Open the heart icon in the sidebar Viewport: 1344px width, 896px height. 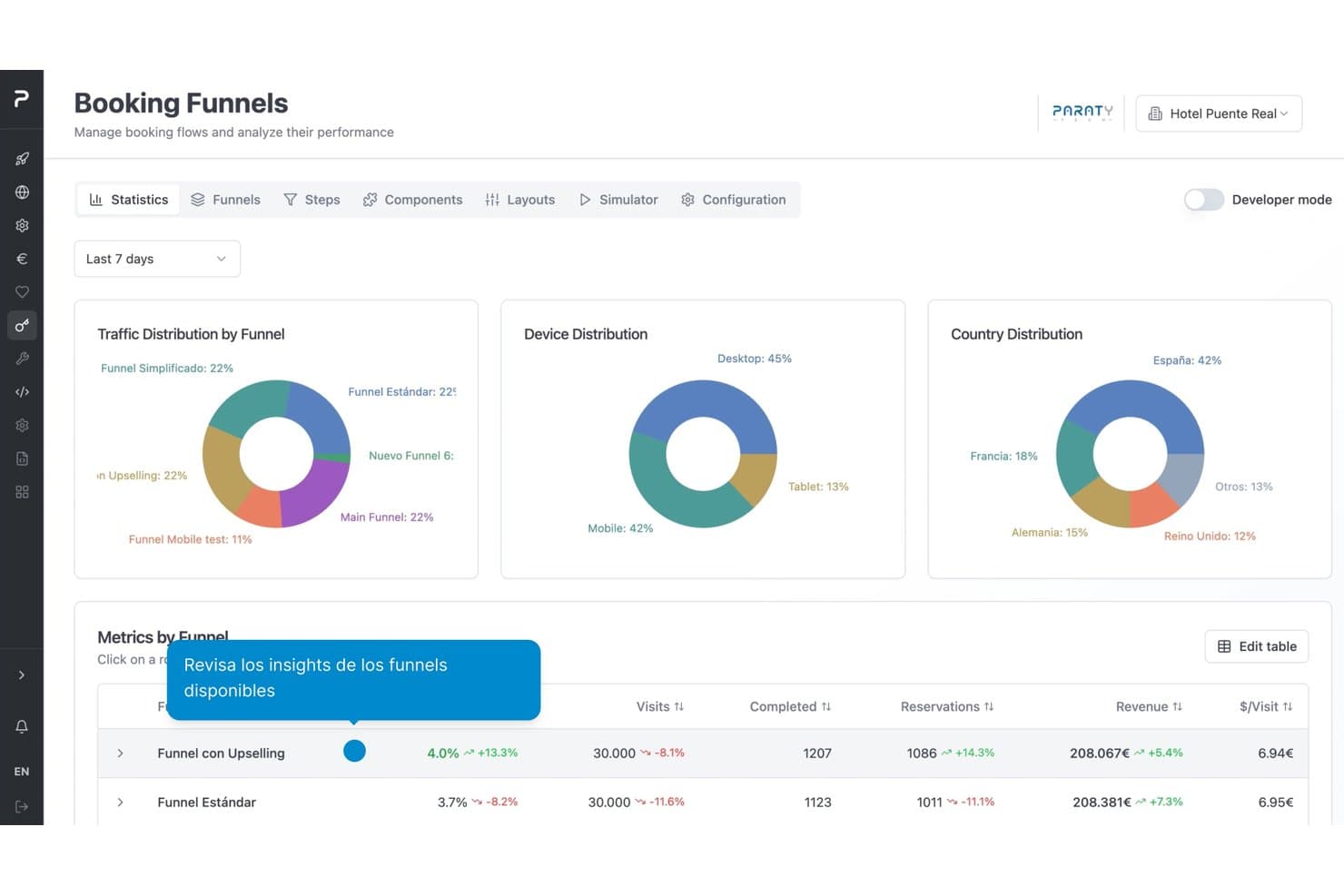coord(22,292)
